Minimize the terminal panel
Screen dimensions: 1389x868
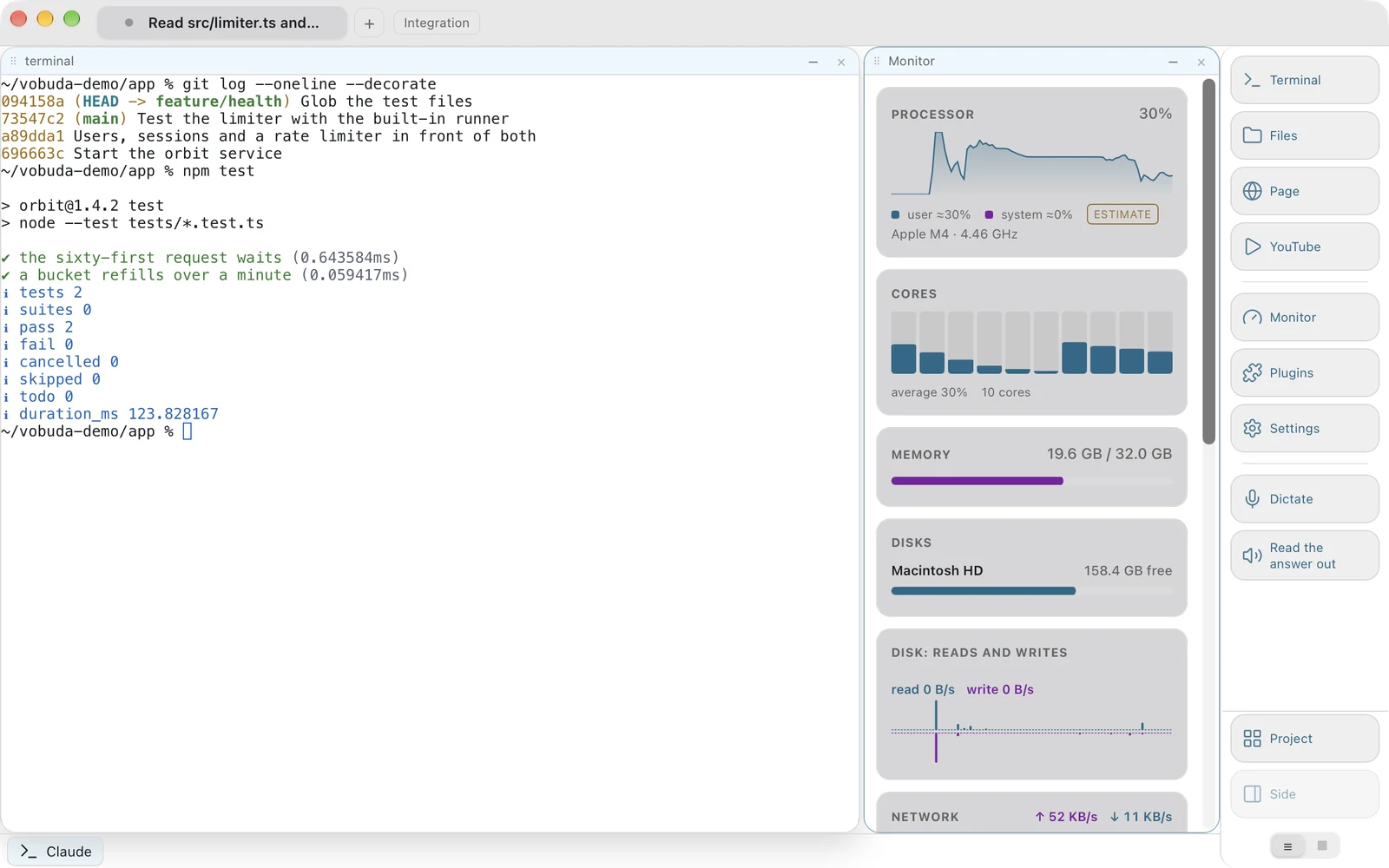813,62
